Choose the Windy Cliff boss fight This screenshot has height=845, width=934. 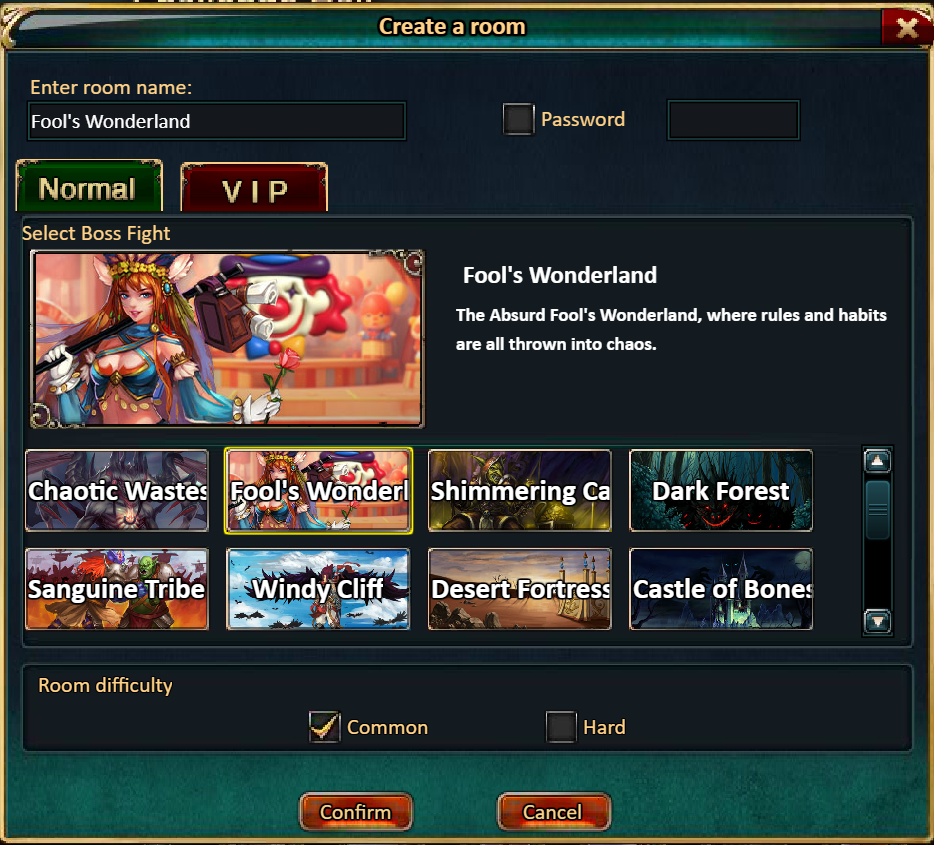[x=318, y=589]
